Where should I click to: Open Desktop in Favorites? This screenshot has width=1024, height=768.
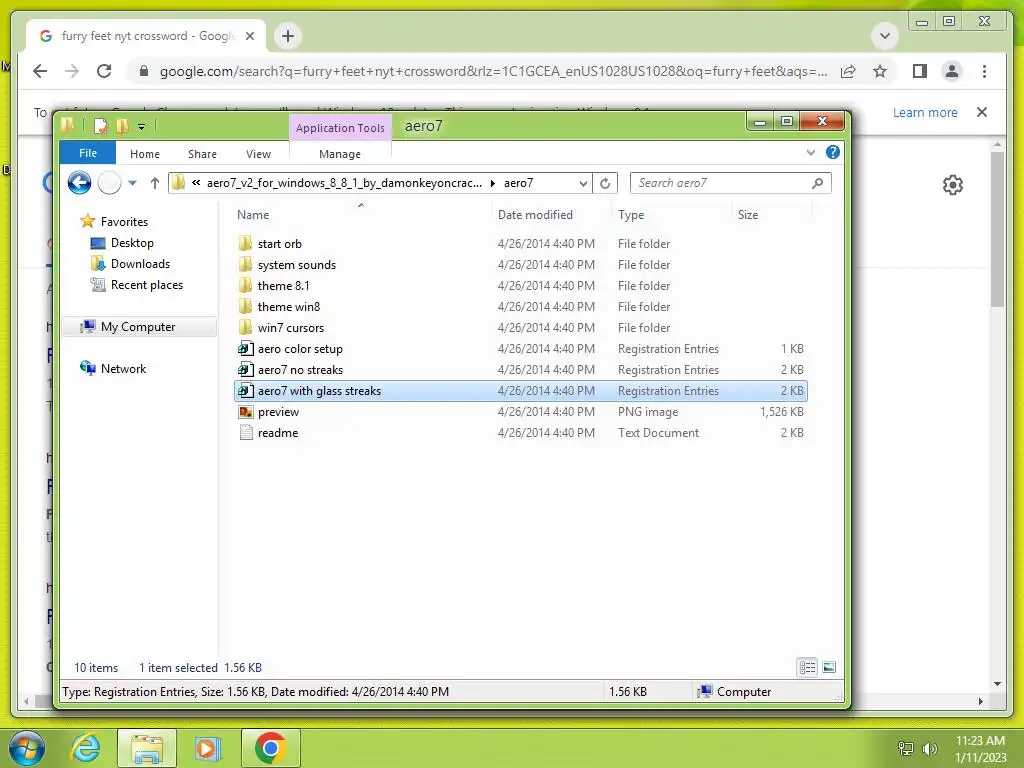[122, 243]
